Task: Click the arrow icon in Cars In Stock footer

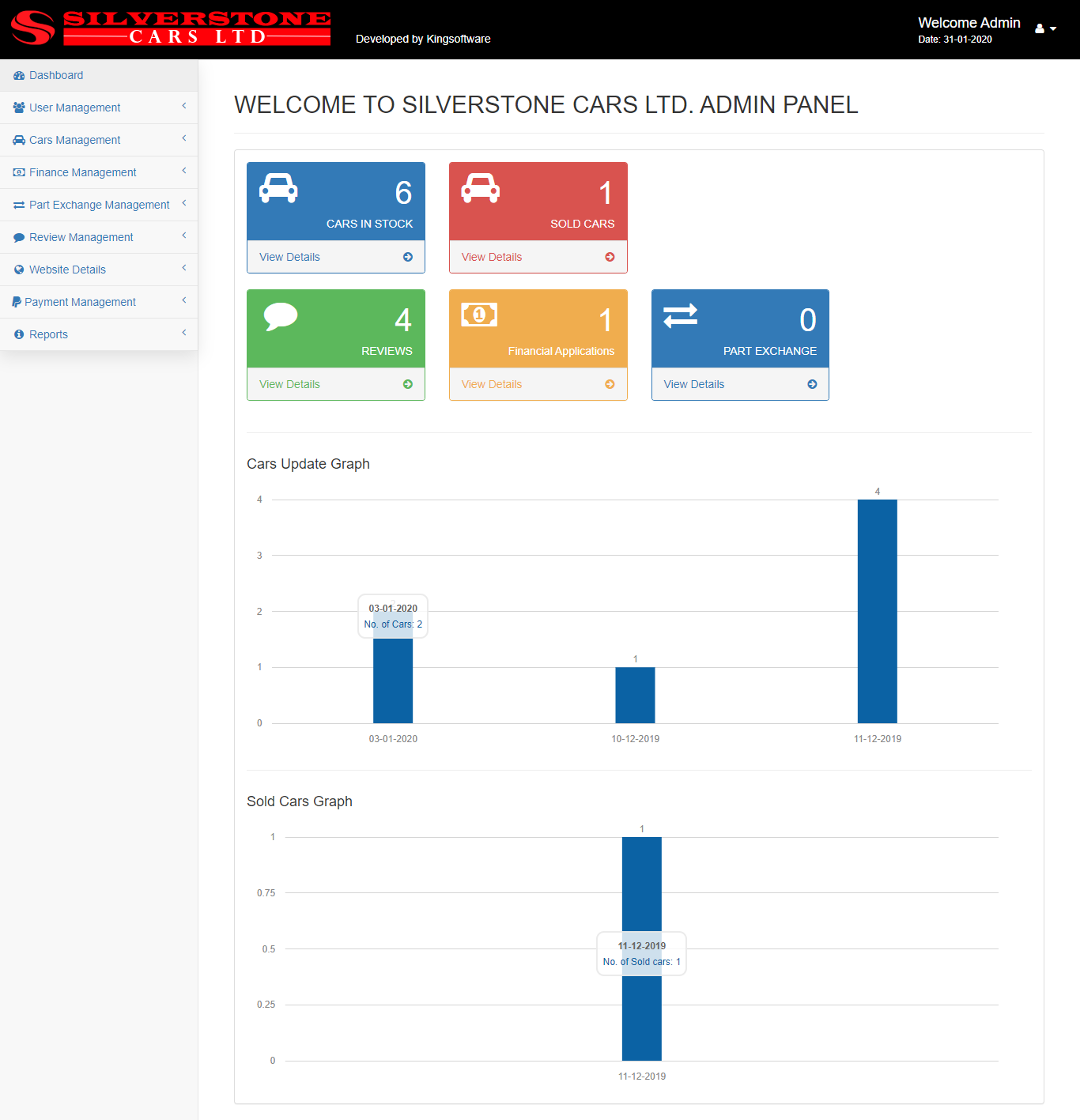Action: (x=408, y=257)
